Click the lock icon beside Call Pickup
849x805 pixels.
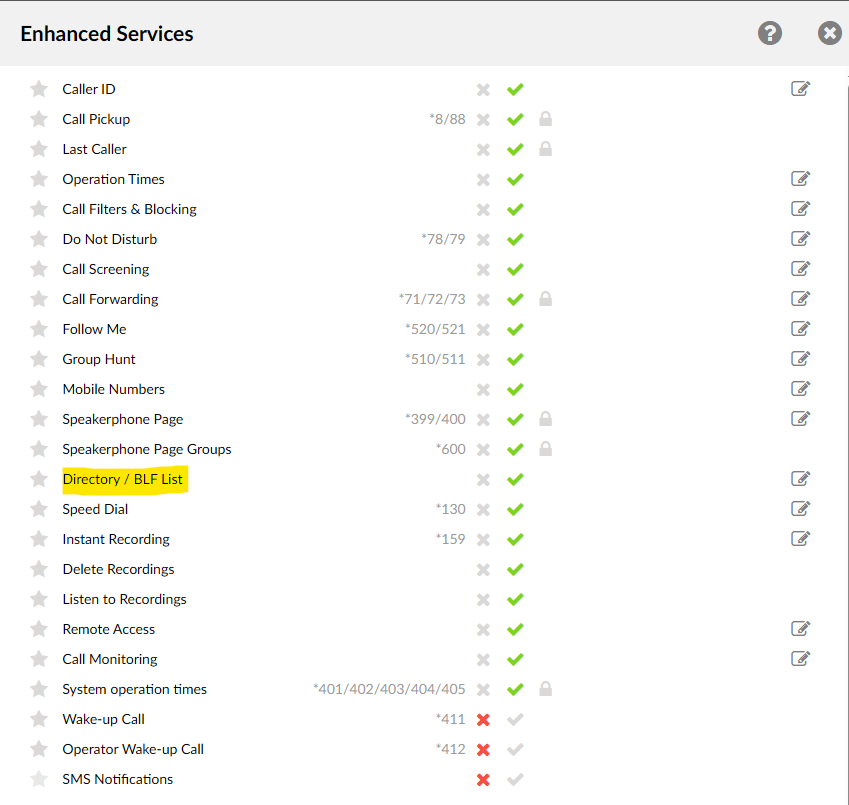click(545, 119)
